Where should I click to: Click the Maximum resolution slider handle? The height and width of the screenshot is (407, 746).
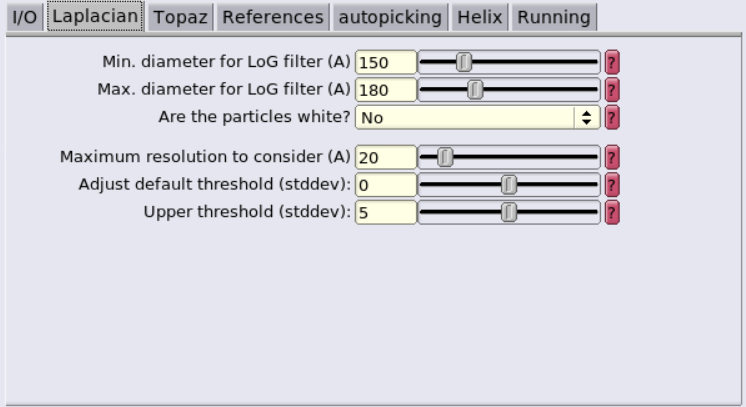445,158
